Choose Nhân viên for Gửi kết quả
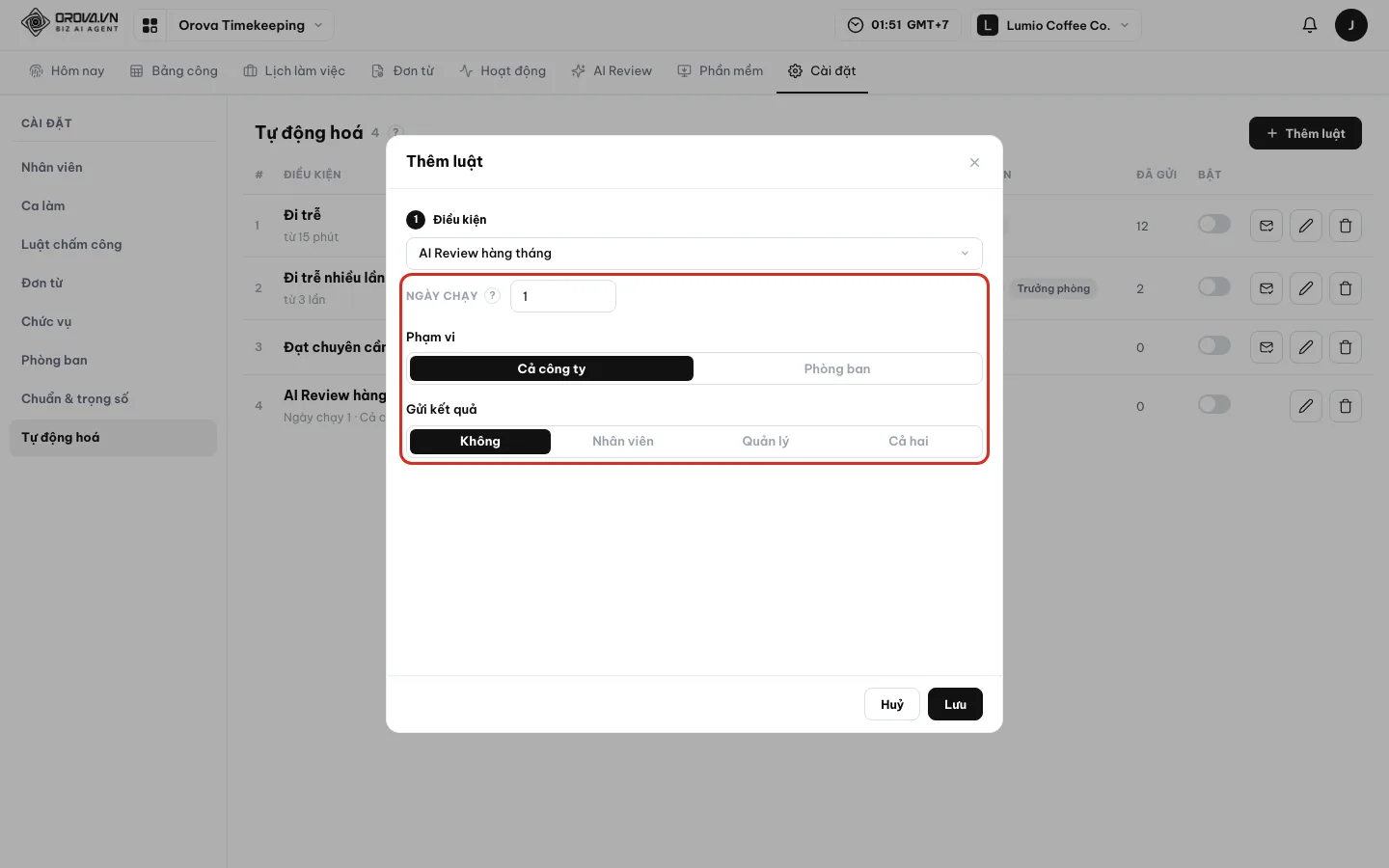This screenshot has width=1389, height=868. click(x=623, y=442)
